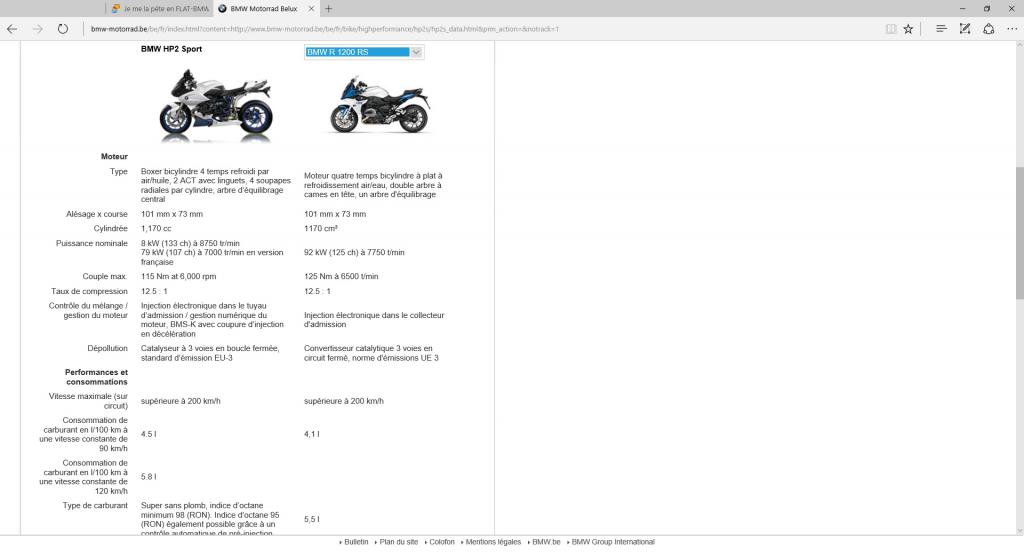
Task: Open the Bulletin footer link
Action: click(x=356, y=542)
